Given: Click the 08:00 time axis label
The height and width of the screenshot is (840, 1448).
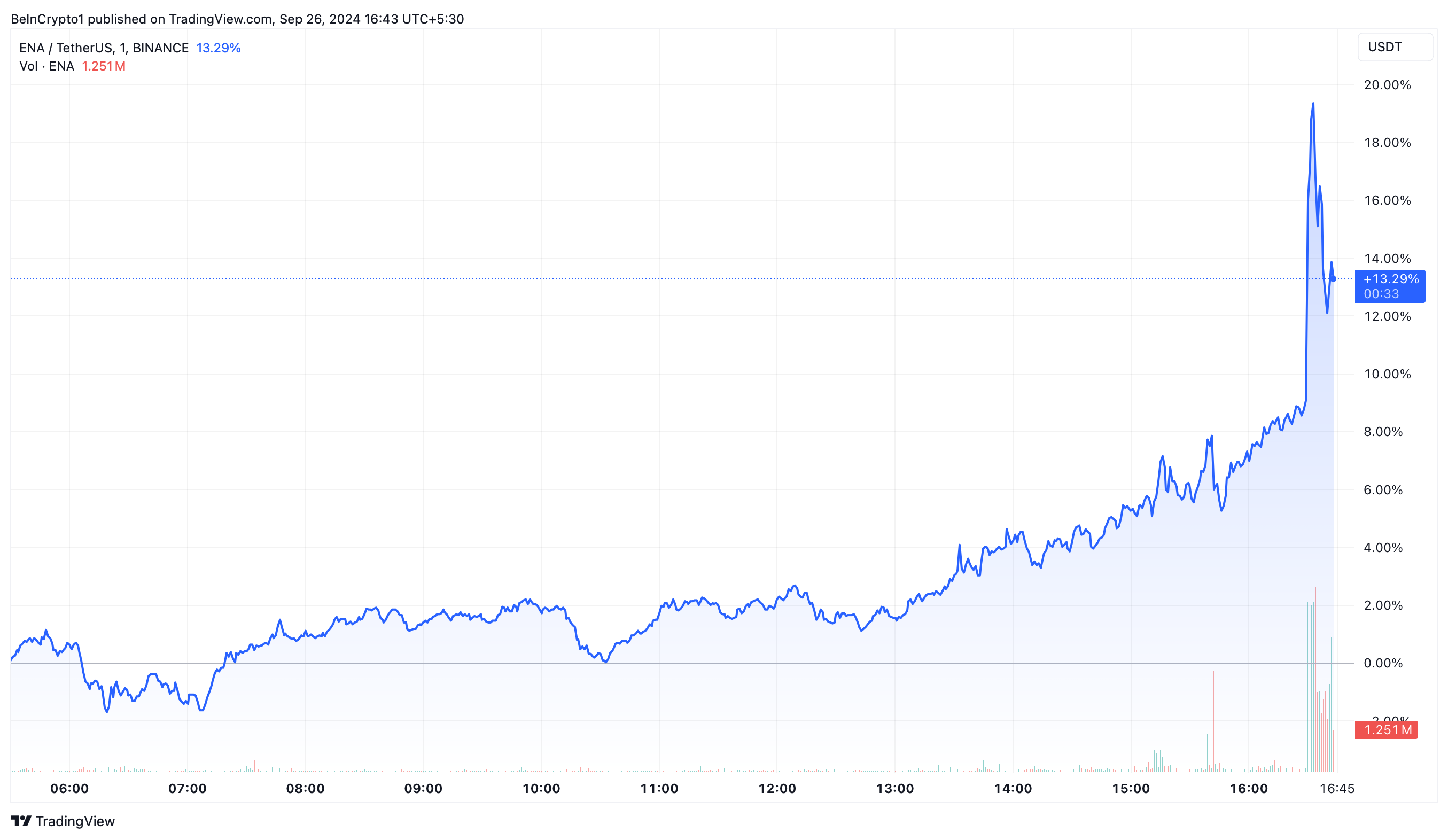Looking at the screenshot, I should coord(305,789).
